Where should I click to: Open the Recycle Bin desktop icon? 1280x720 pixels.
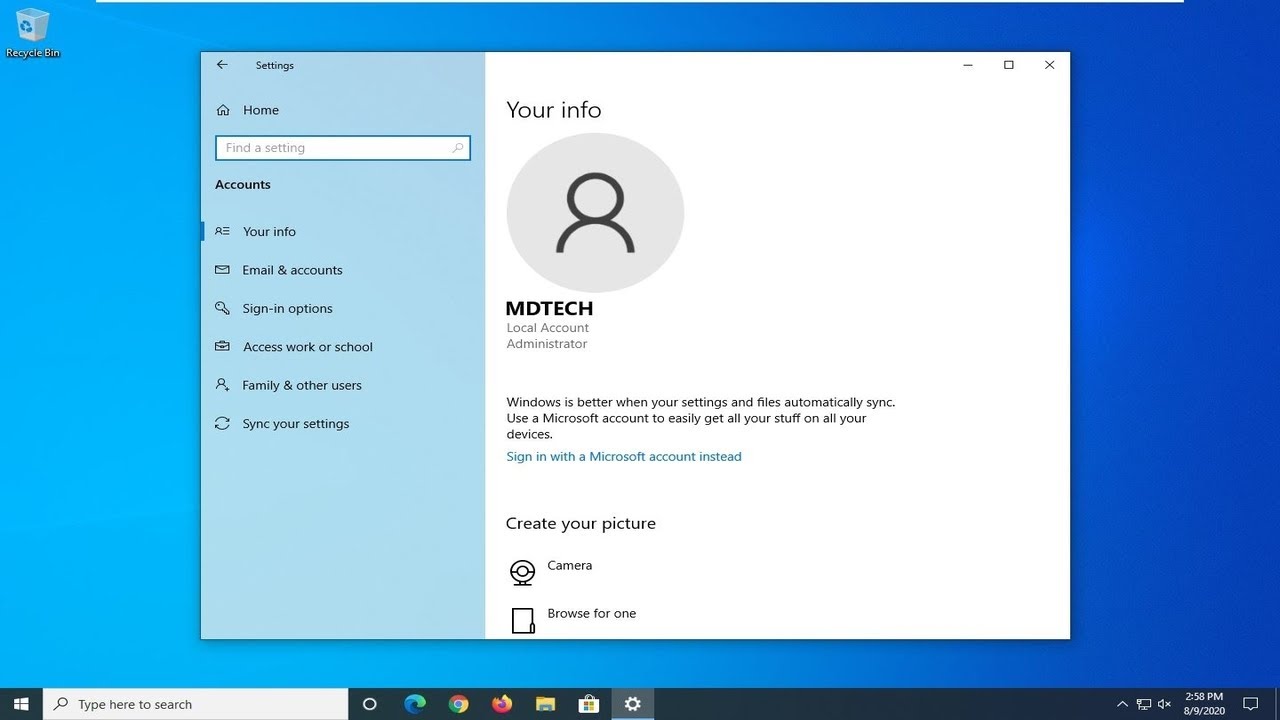33,33
